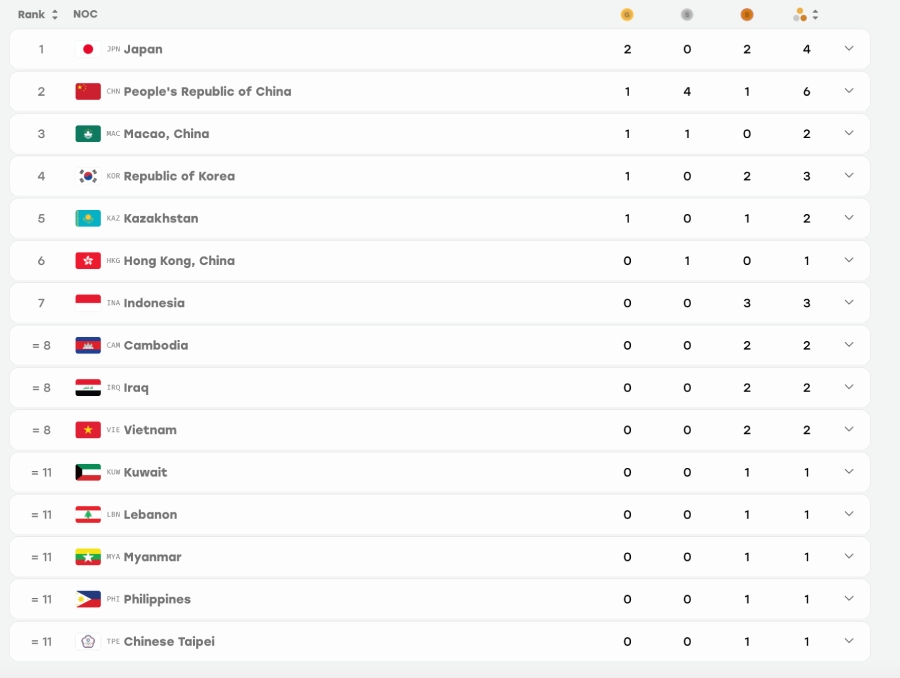Select the Chinese Taipei name
Screen dimensions: 900x678
point(169,641)
